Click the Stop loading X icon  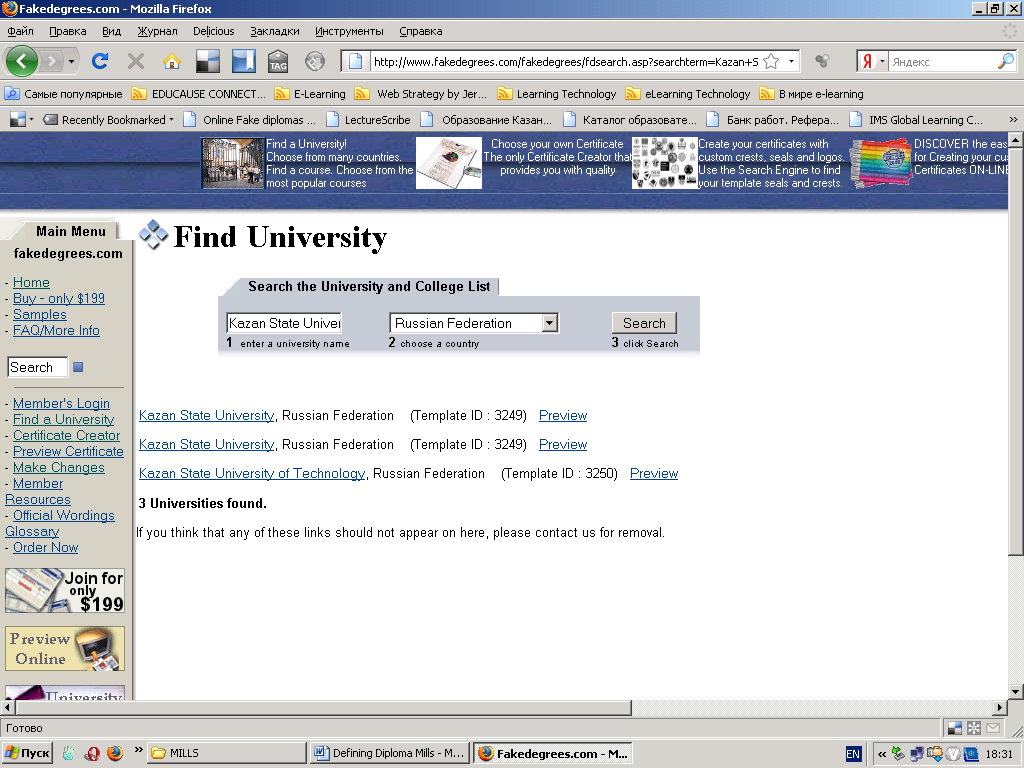tap(136, 61)
